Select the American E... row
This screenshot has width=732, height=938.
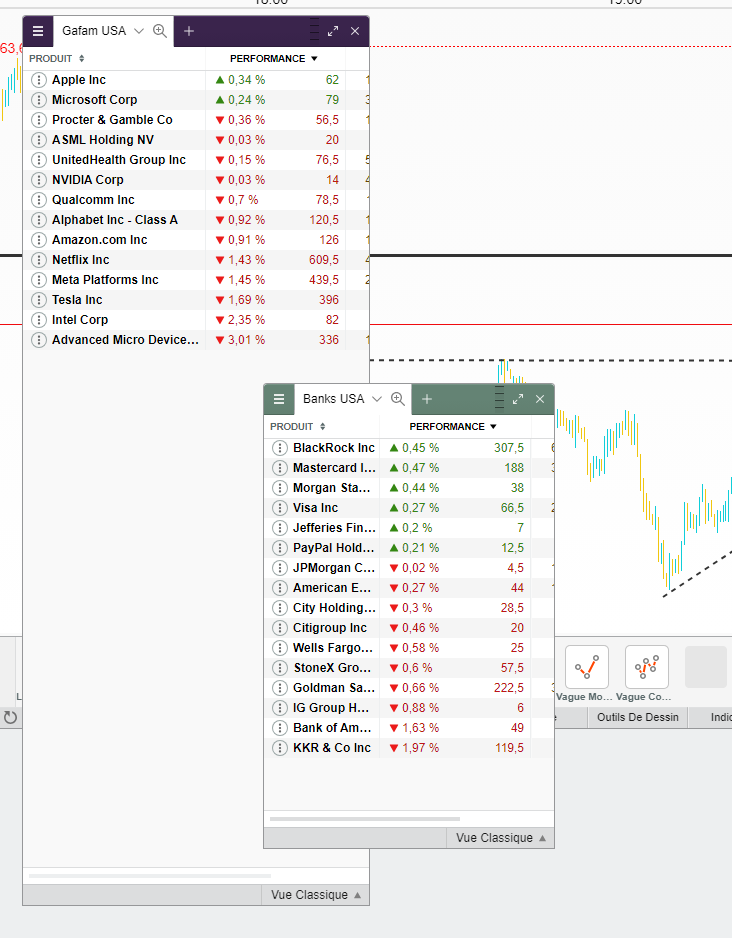[x=409, y=588]
